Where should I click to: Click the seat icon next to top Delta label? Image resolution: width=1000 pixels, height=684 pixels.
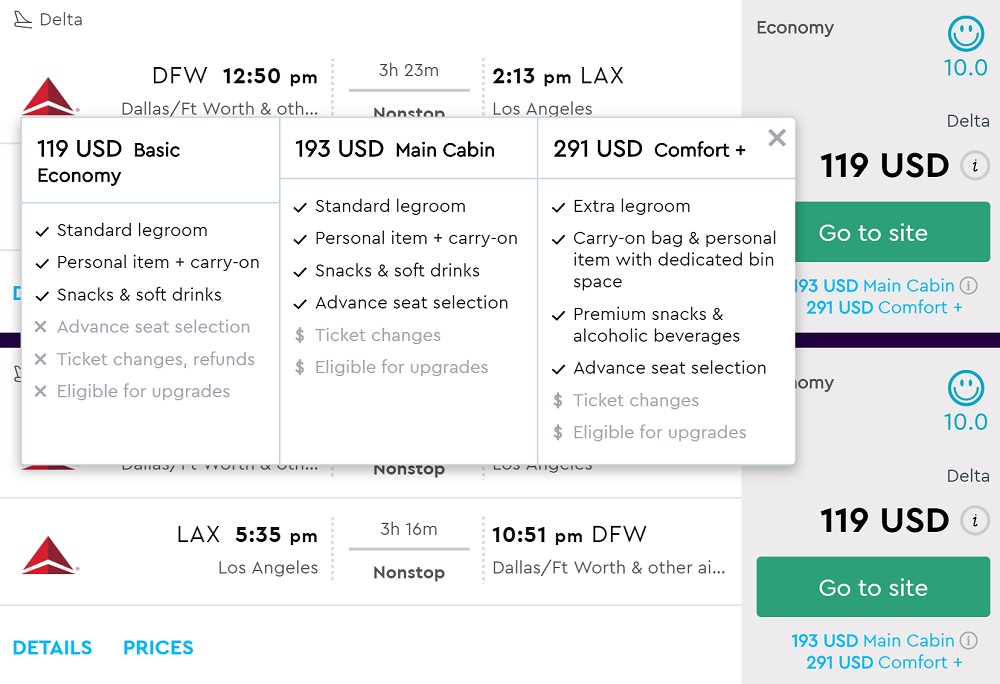coord(23,20)
